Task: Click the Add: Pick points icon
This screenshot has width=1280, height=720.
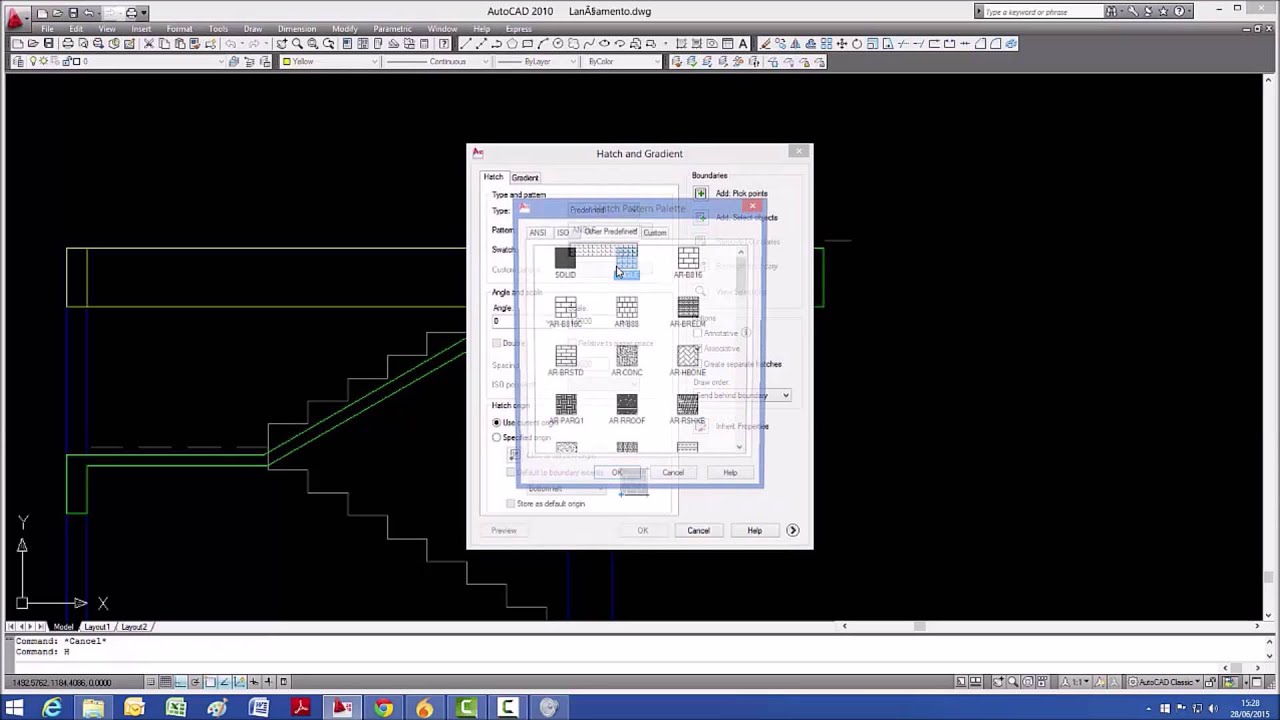Action: click(700, 193)
